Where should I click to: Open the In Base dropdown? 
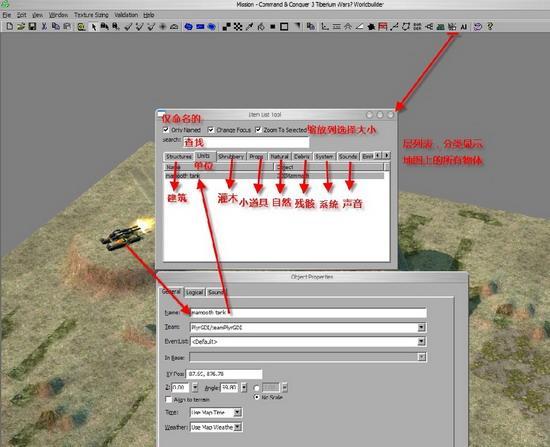(422, 357)
